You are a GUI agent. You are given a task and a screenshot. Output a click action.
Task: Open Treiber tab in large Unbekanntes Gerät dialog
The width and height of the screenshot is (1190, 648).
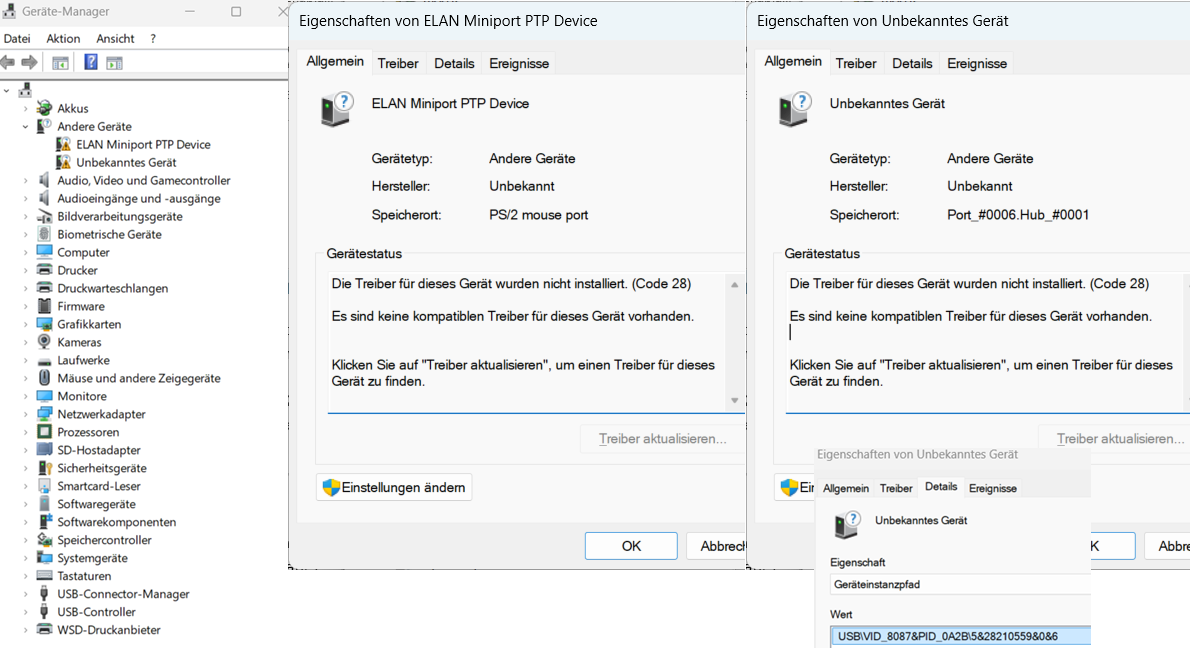[x=856, y=64]
